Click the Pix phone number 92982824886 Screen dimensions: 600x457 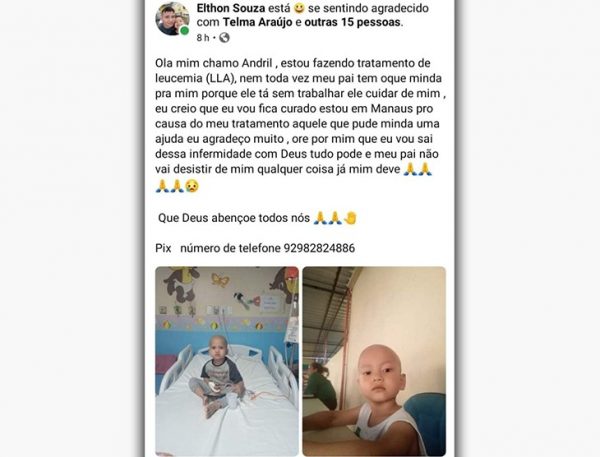pos(319,248)
